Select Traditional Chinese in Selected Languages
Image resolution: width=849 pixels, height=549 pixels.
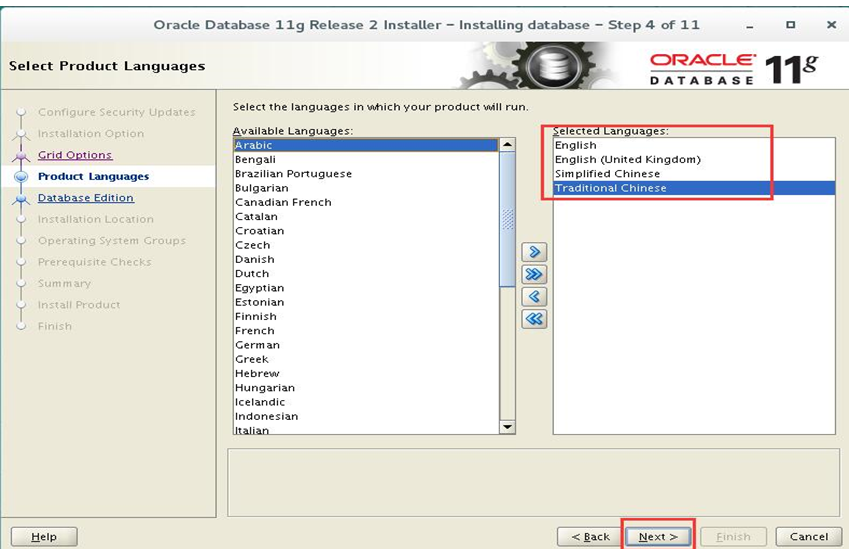[694, 188]
